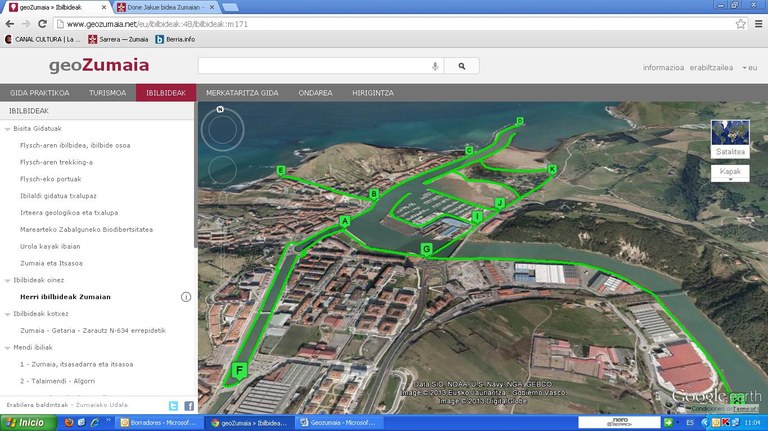Expand the Kapak layers dropdown
The height and width of the screenshot is (431, 768).
coord(730,173)
